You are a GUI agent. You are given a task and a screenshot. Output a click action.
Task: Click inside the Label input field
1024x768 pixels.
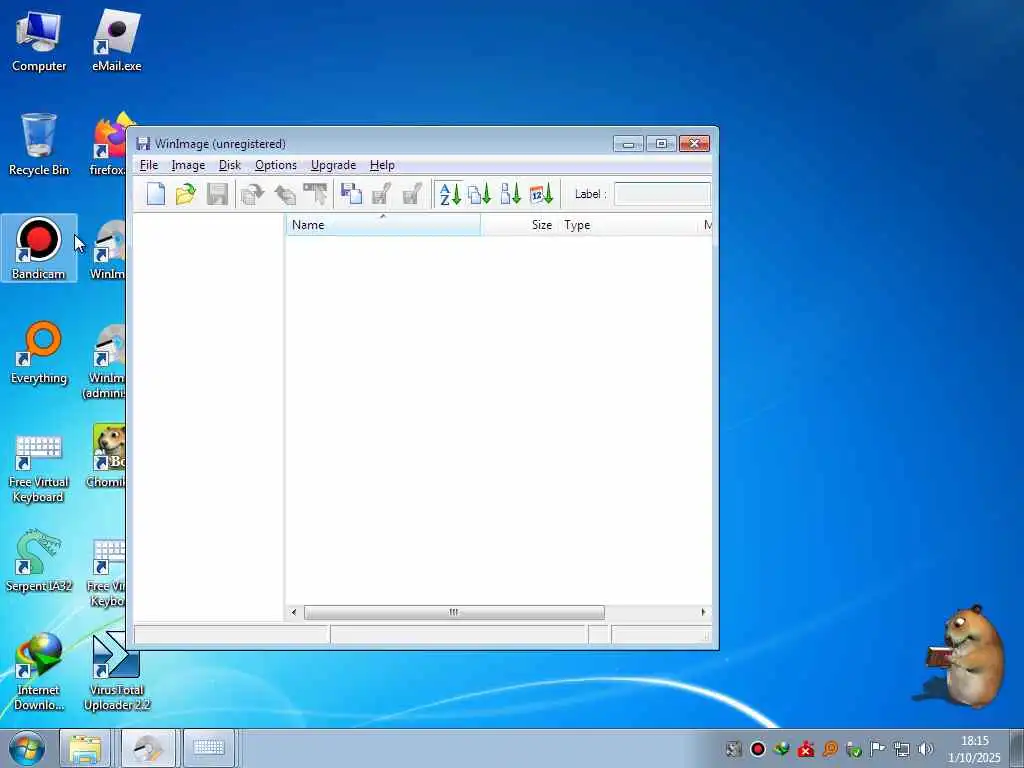[x=662, y=194]
